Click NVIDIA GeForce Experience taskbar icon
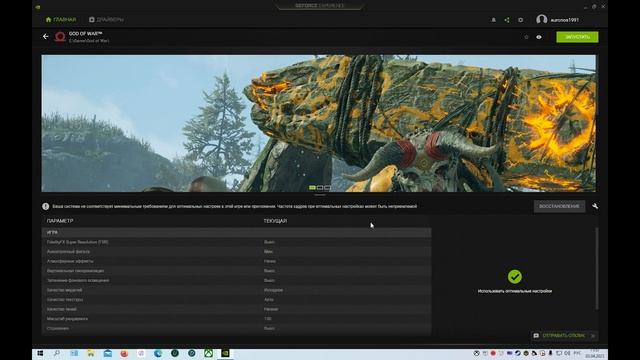This screenshot has width=640, height=360. 225,353
